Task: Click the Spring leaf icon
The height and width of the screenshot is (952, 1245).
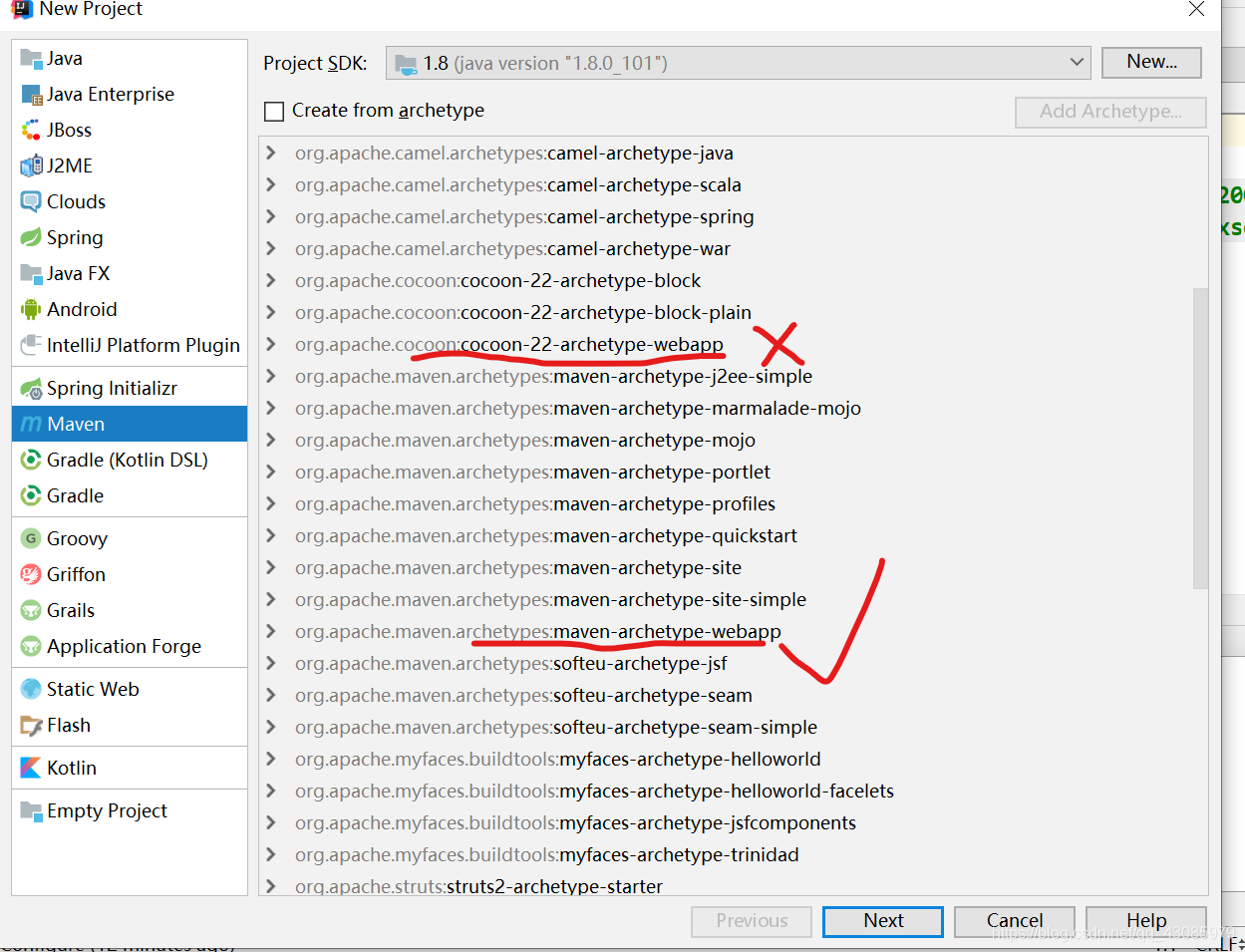Action: coord(31,237)
